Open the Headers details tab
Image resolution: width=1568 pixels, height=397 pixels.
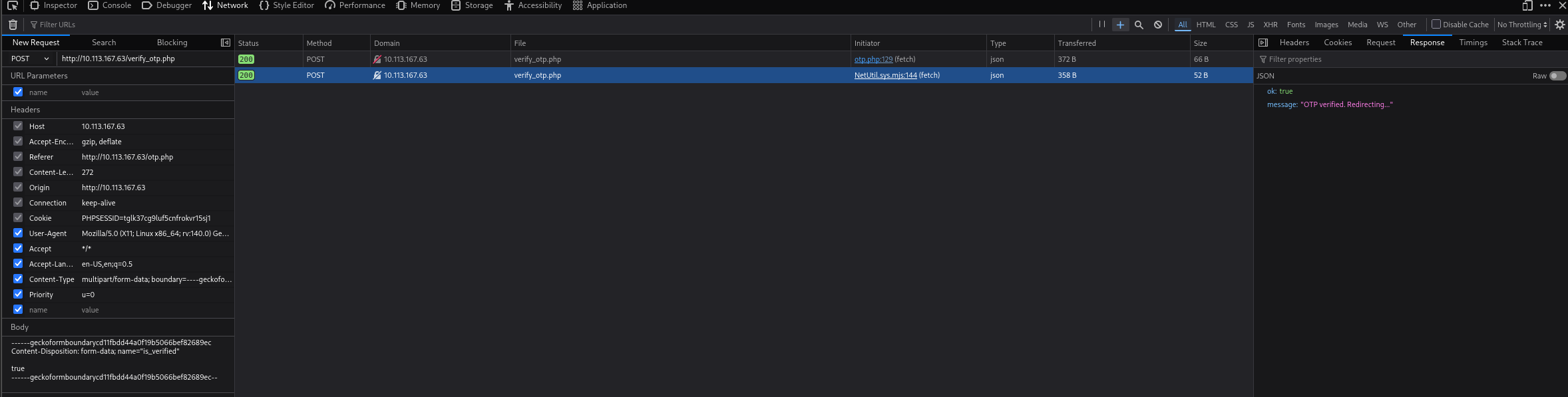click(1294, 43)
